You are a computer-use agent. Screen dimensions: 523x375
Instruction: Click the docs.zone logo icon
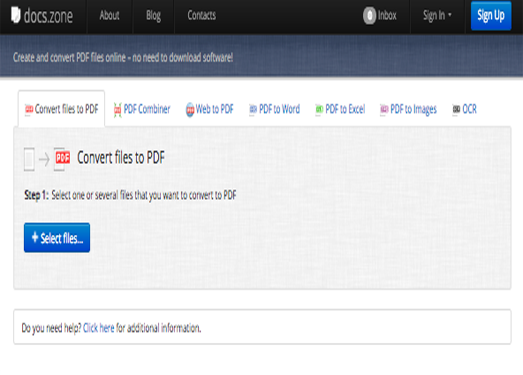coord(16,15)
